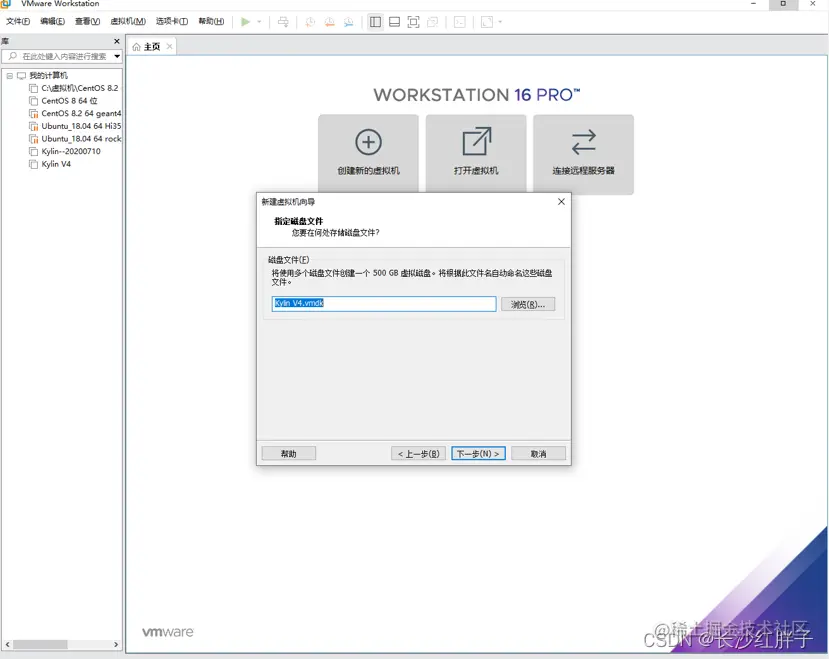
Task: Collapse the 我的计算机 tree node
Action: coord(10,76)
